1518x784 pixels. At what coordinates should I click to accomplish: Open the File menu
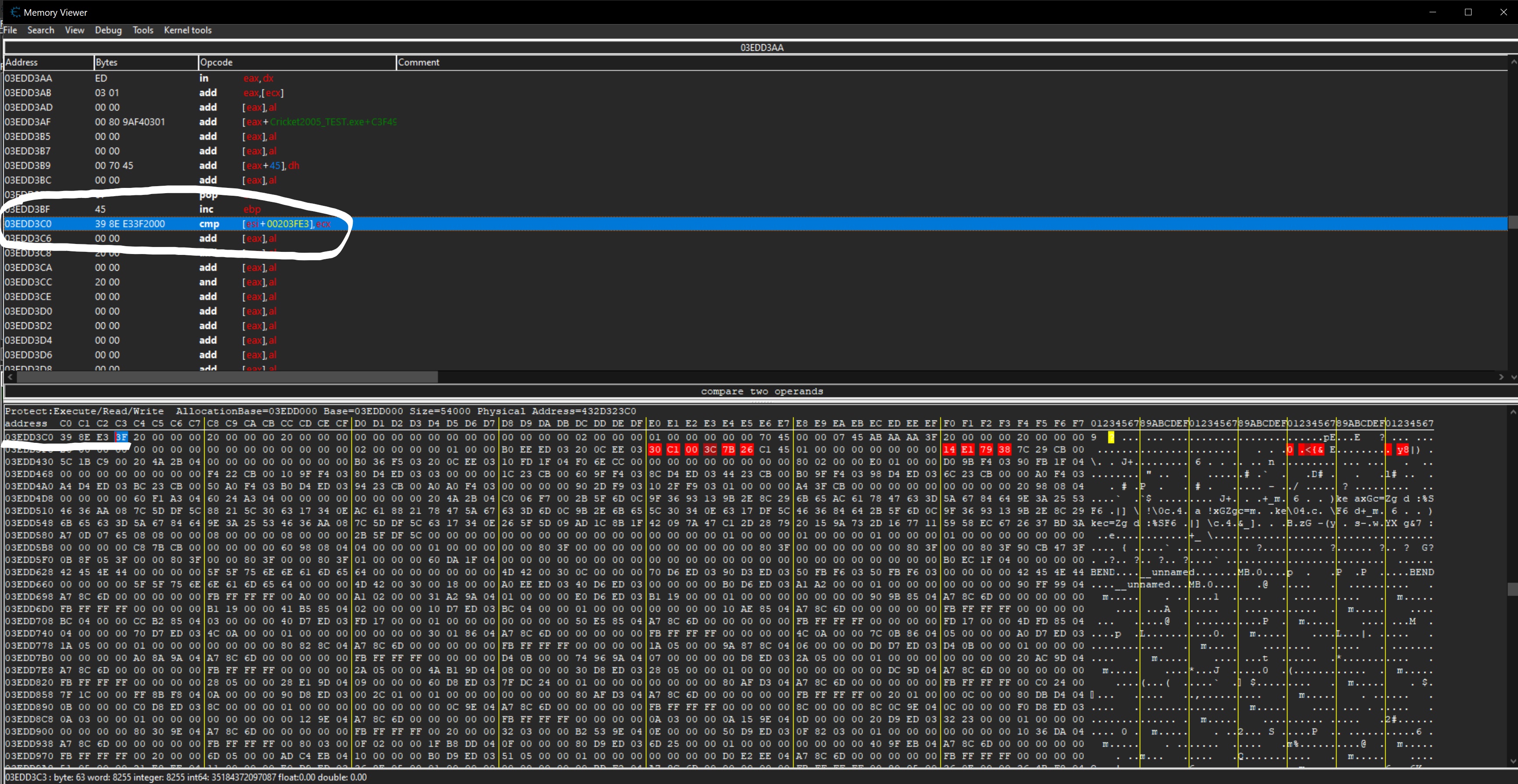pos(10,30)
